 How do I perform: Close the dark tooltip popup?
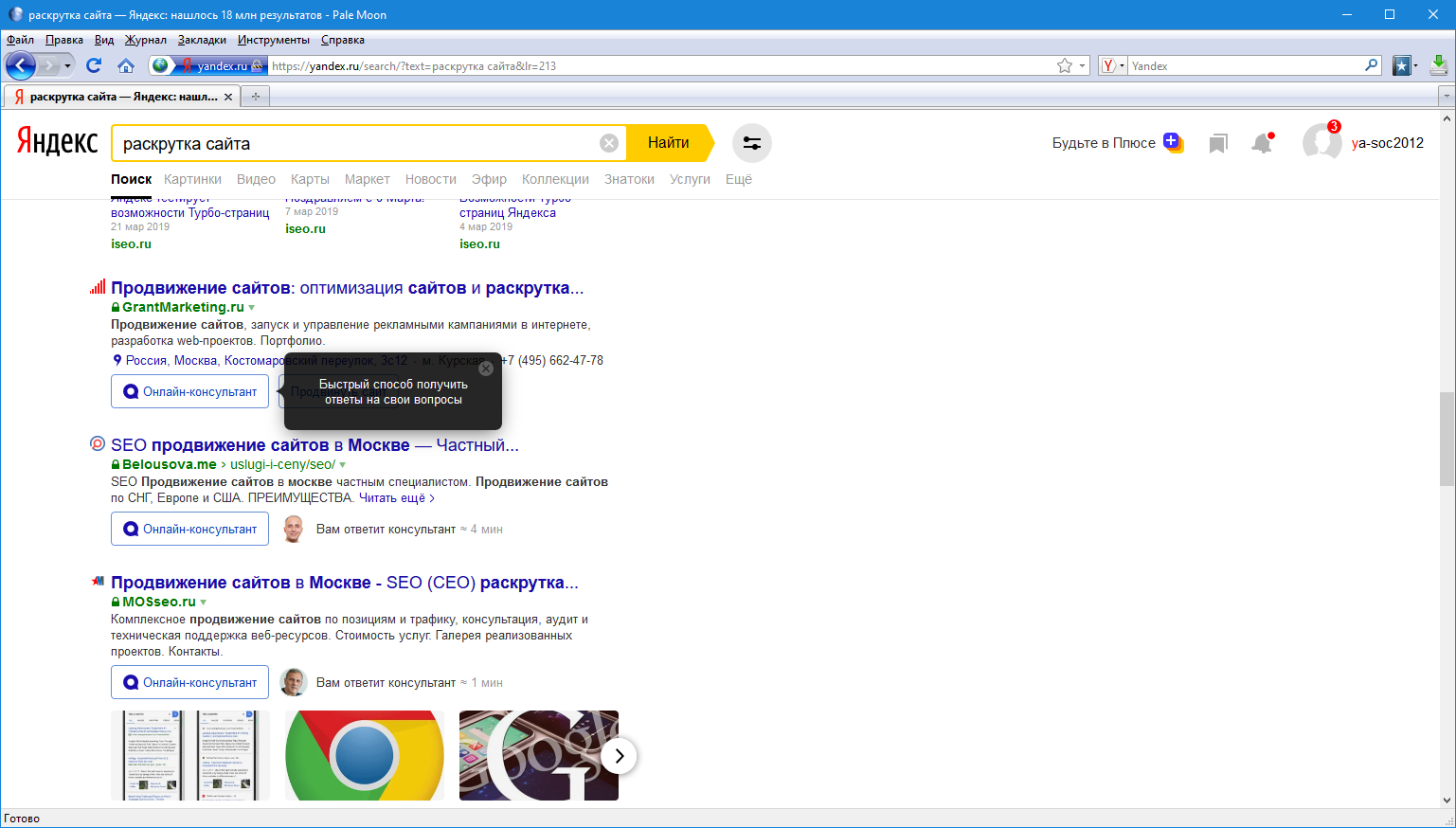tap(486, 369)
